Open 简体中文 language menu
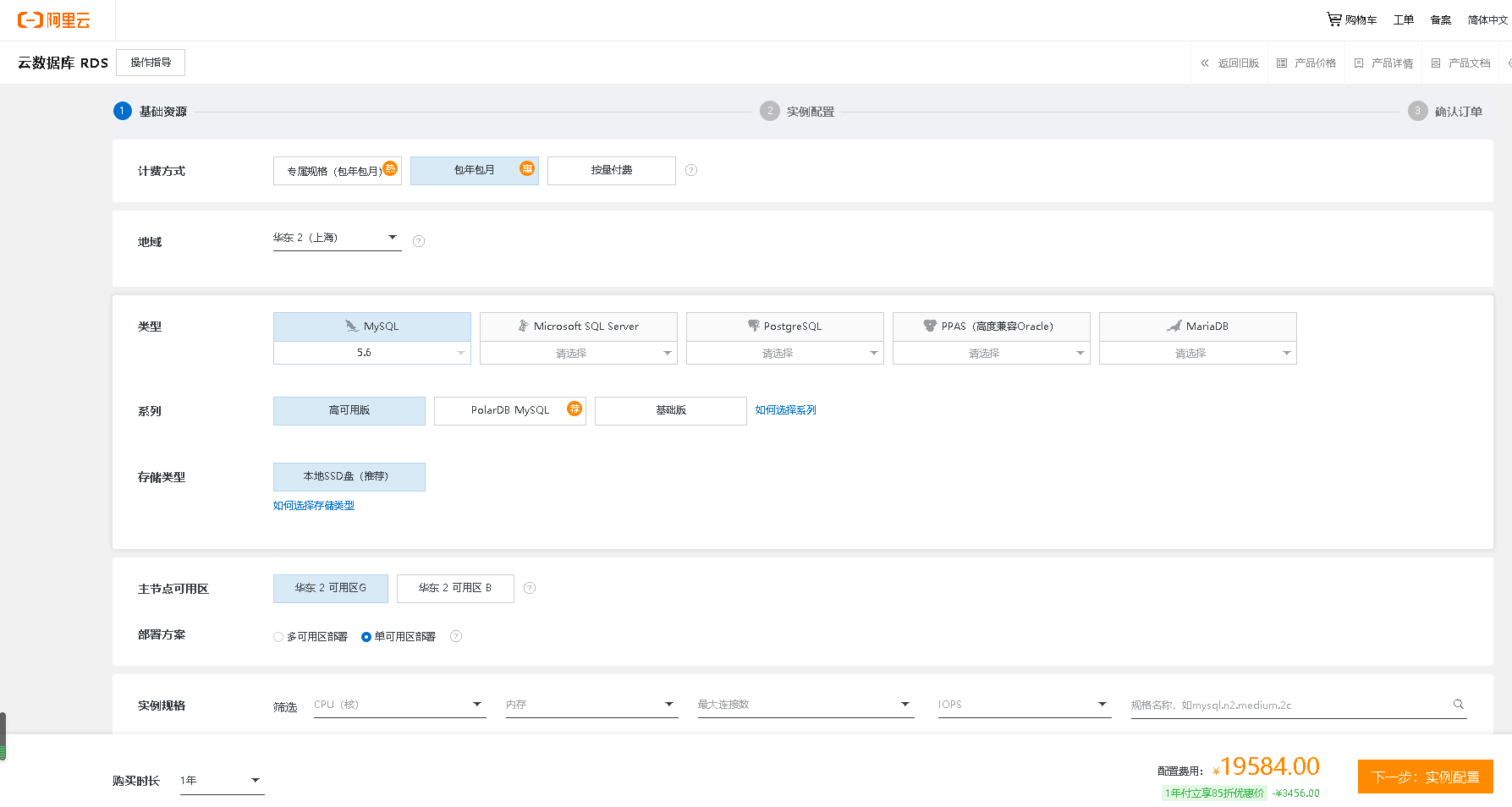Screen dimensions: 1512x807 coord(1487,20)
